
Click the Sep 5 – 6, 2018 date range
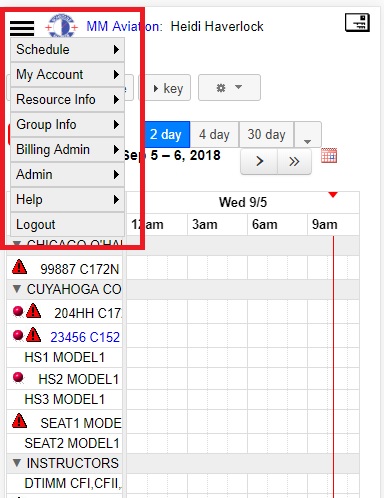pyautogui.click(x=172, y=155)
